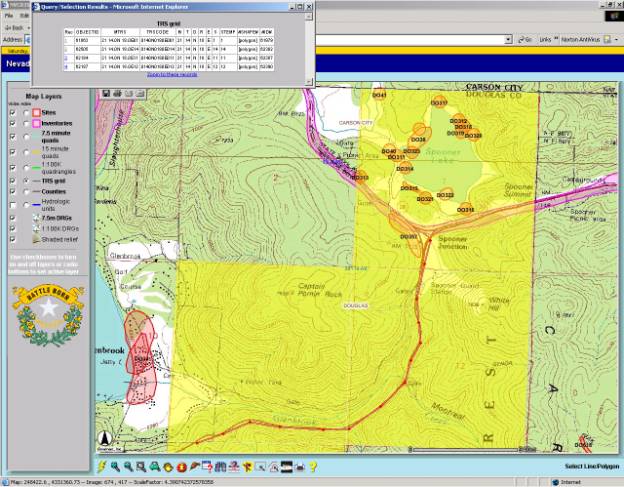The height and width of the screenshot is (487, 624).
Task: Click the Sites red legend swatch
Action: (x=38, y=114)
